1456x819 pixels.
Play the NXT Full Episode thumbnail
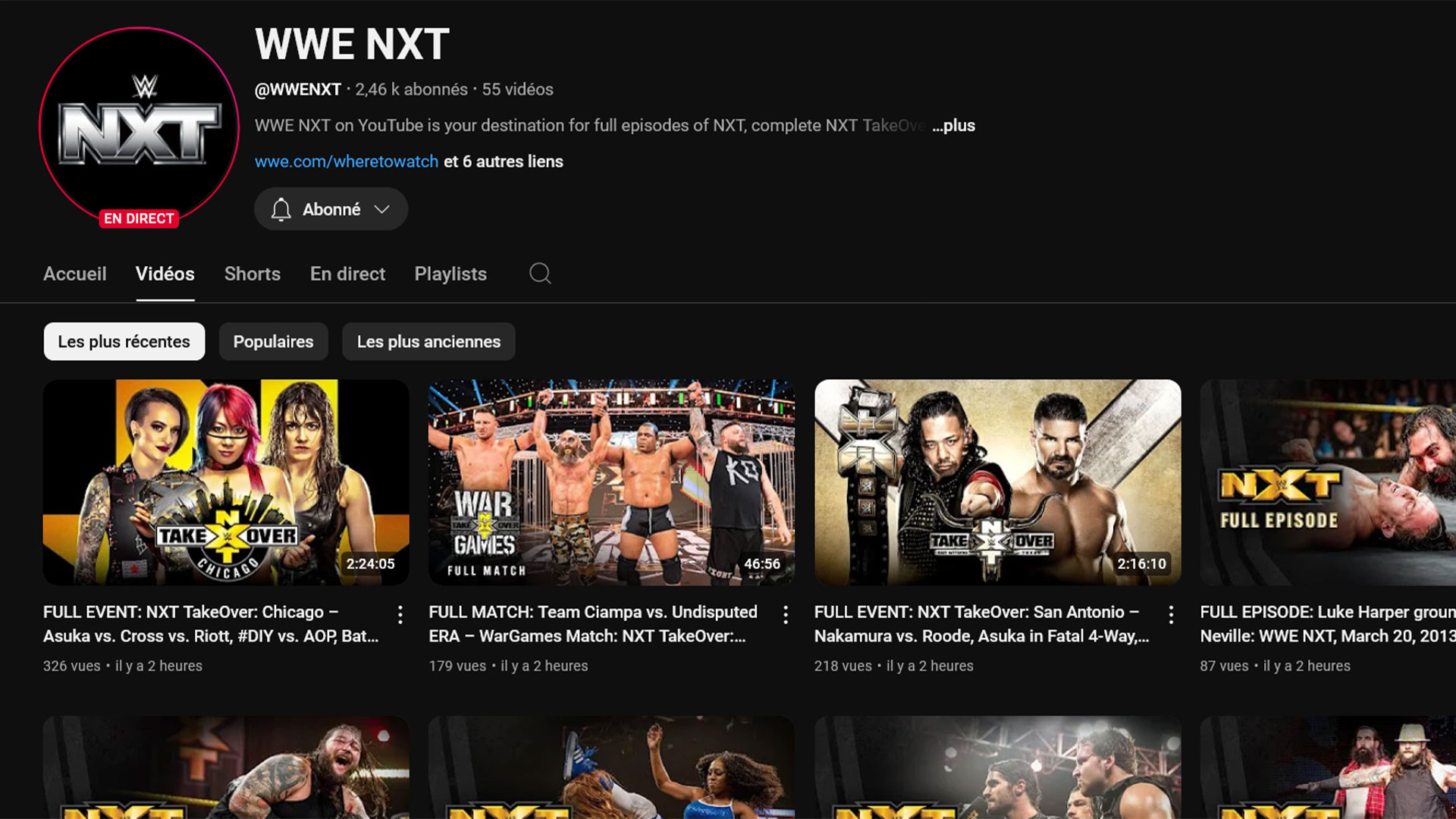(1328, 482)
